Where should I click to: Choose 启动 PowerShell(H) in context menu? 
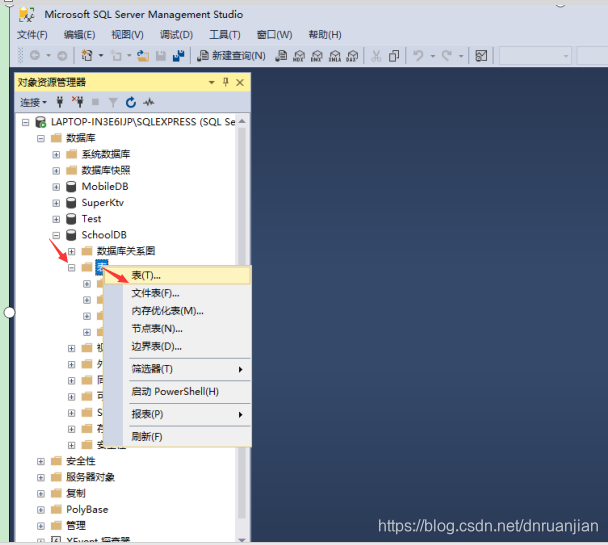coord(178,392)
